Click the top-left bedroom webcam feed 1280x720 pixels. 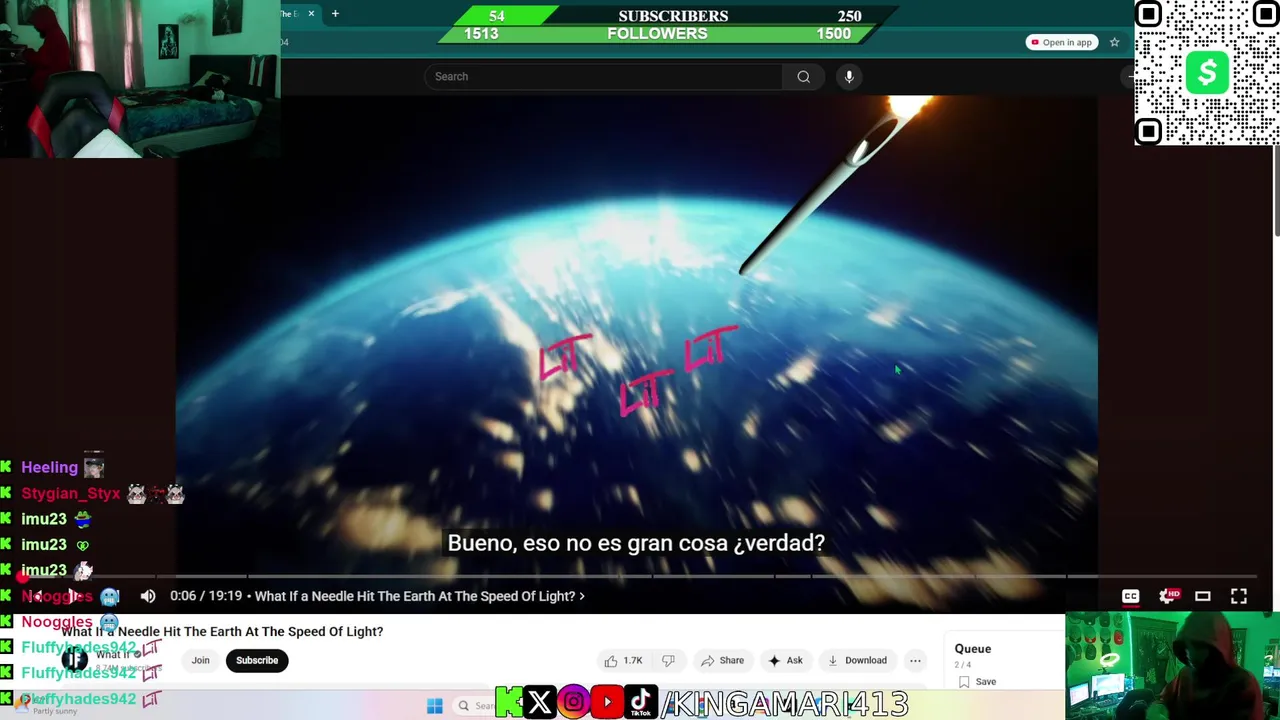click(140, 79)
